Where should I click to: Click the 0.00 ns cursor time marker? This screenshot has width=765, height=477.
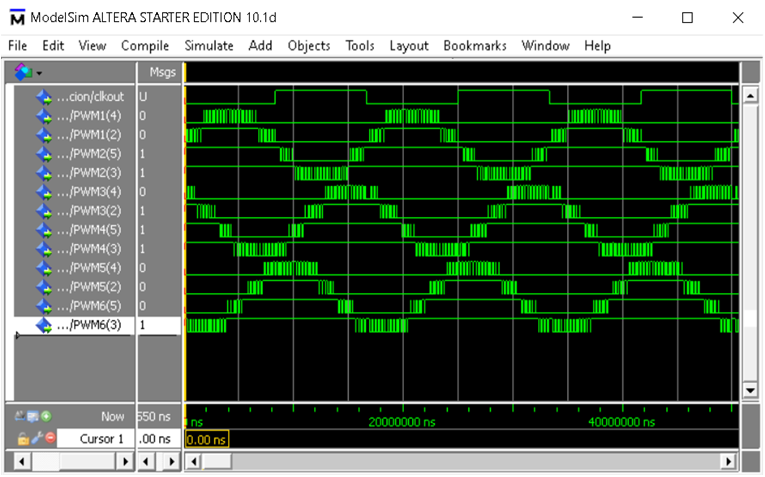(x=208, y=438)
